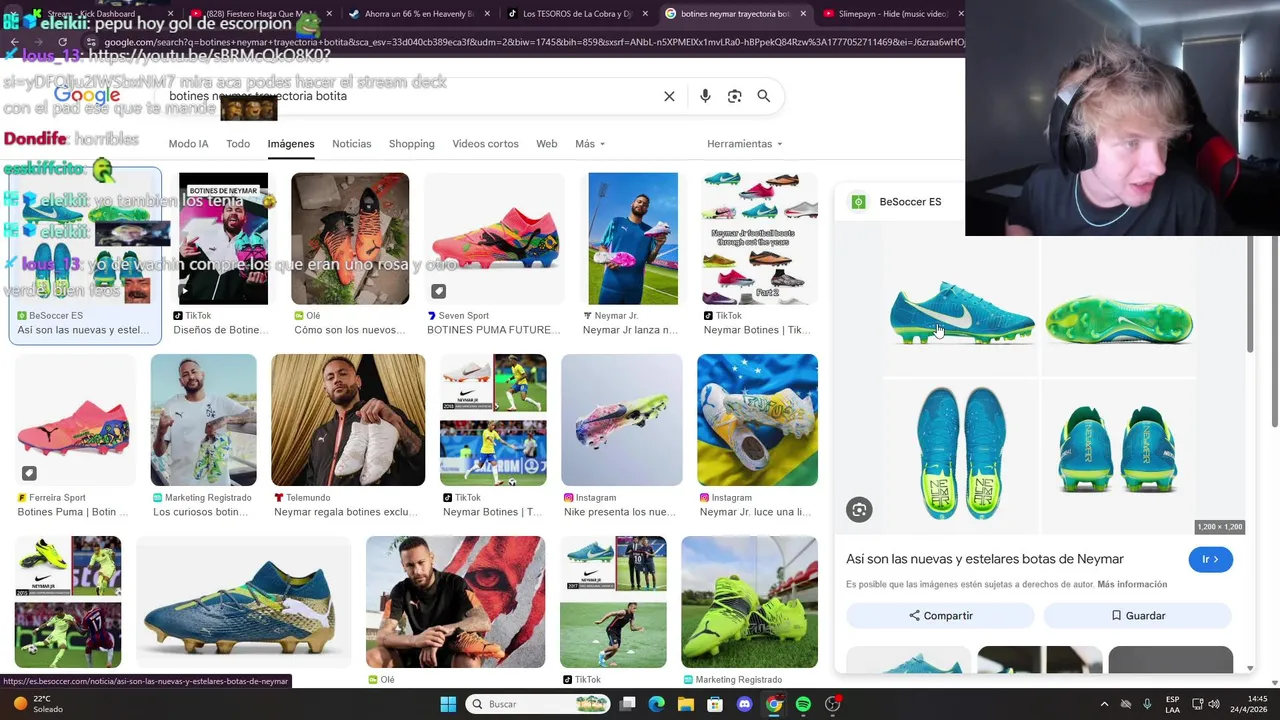Click the Compartir share button
This screenshot has height=720, width=1280.
coord(940,616)
